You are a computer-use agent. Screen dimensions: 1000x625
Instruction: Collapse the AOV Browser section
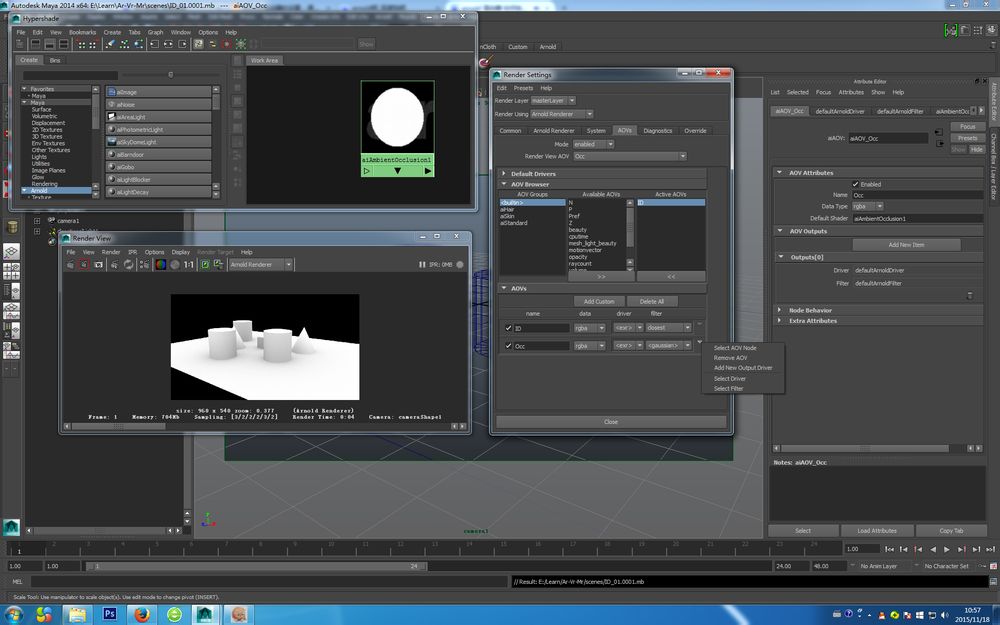click(504, 184)
